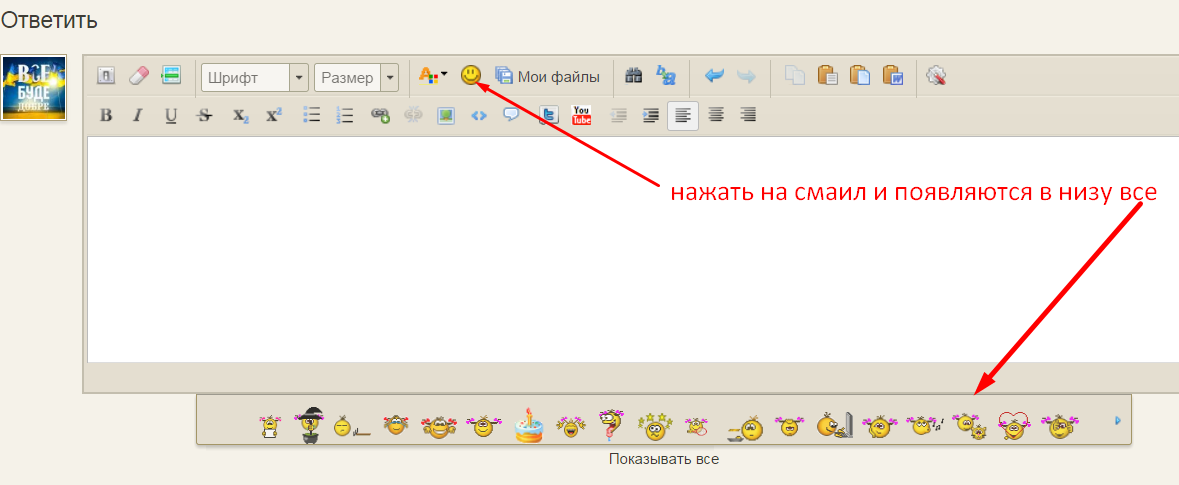This screenshot has height=485, width=1179.
Task: Click the binoculars find icon
Action: pyautogui.click(x=633, y=76)
